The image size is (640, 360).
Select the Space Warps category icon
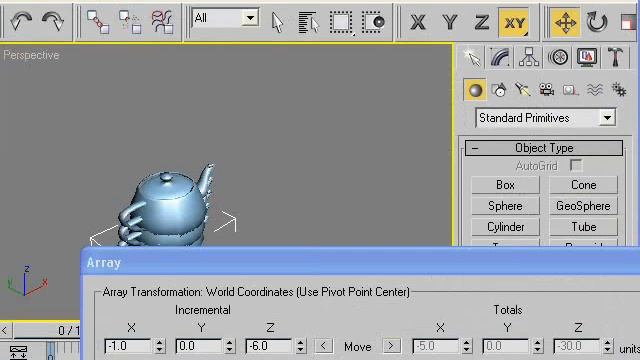(595, 90)
